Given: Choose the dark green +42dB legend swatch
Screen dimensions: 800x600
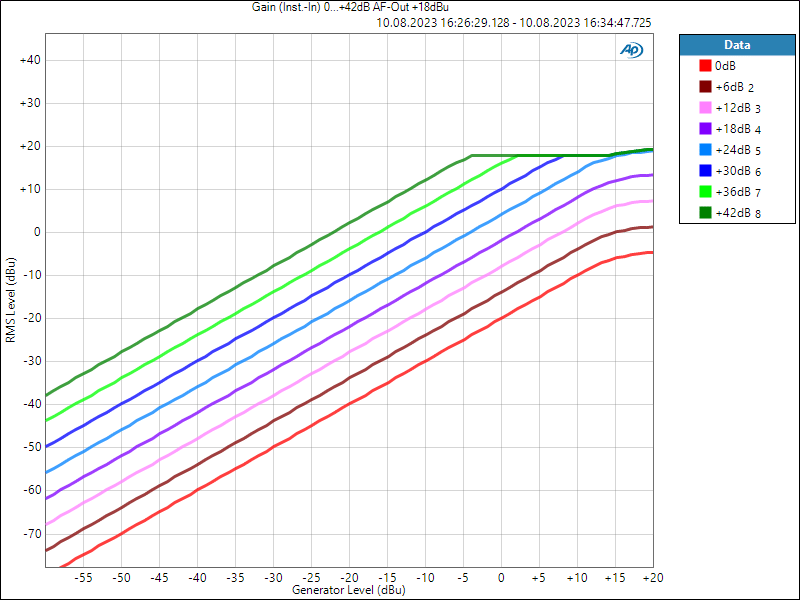Looking at the screenshot, I should [706, 212].
